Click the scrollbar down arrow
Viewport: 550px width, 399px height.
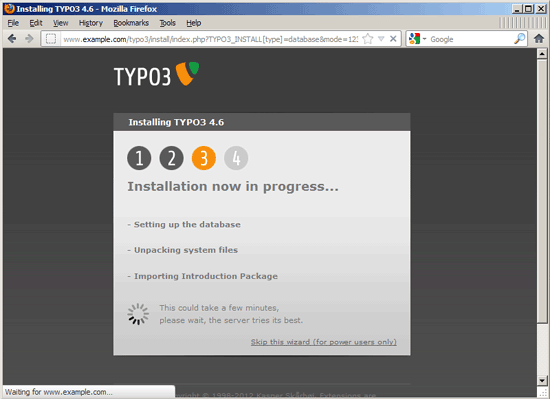coord(542,380)
